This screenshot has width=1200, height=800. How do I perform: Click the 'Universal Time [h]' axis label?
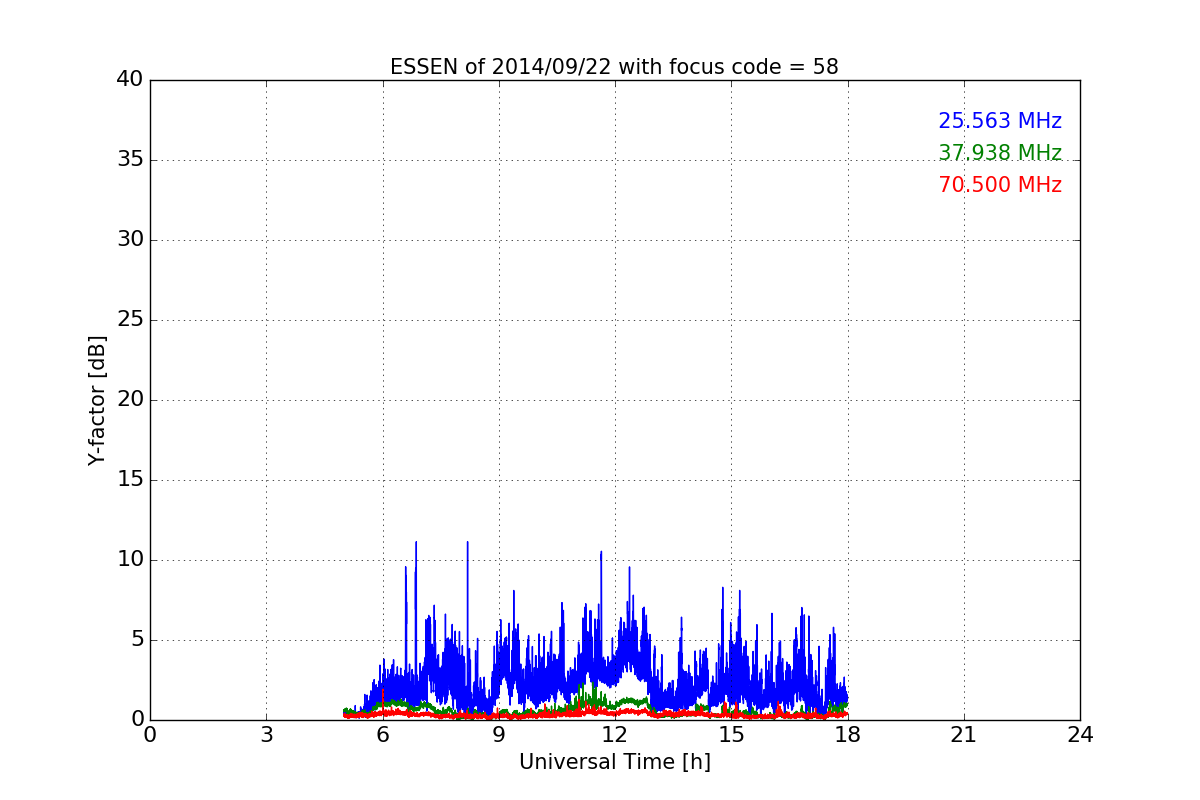click(615, 762)
